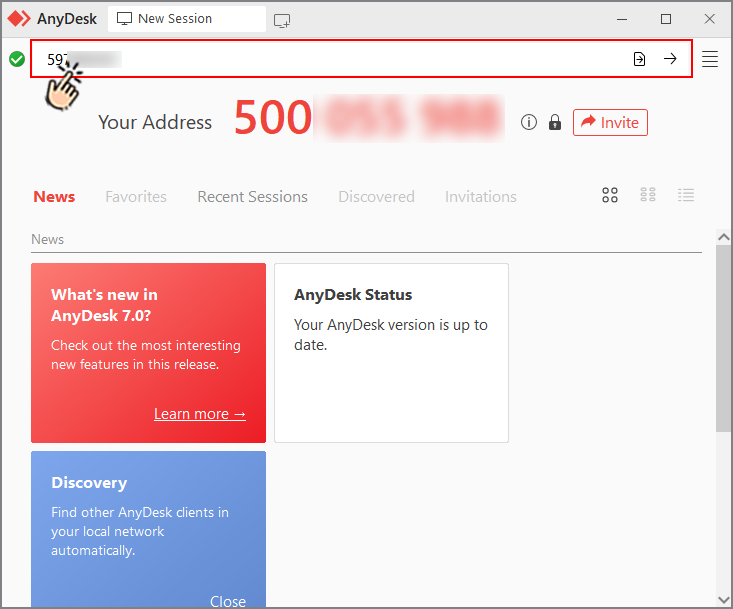The image size is (733, 609).
Task: Open the Invitations tab
Action: [481, 197]
